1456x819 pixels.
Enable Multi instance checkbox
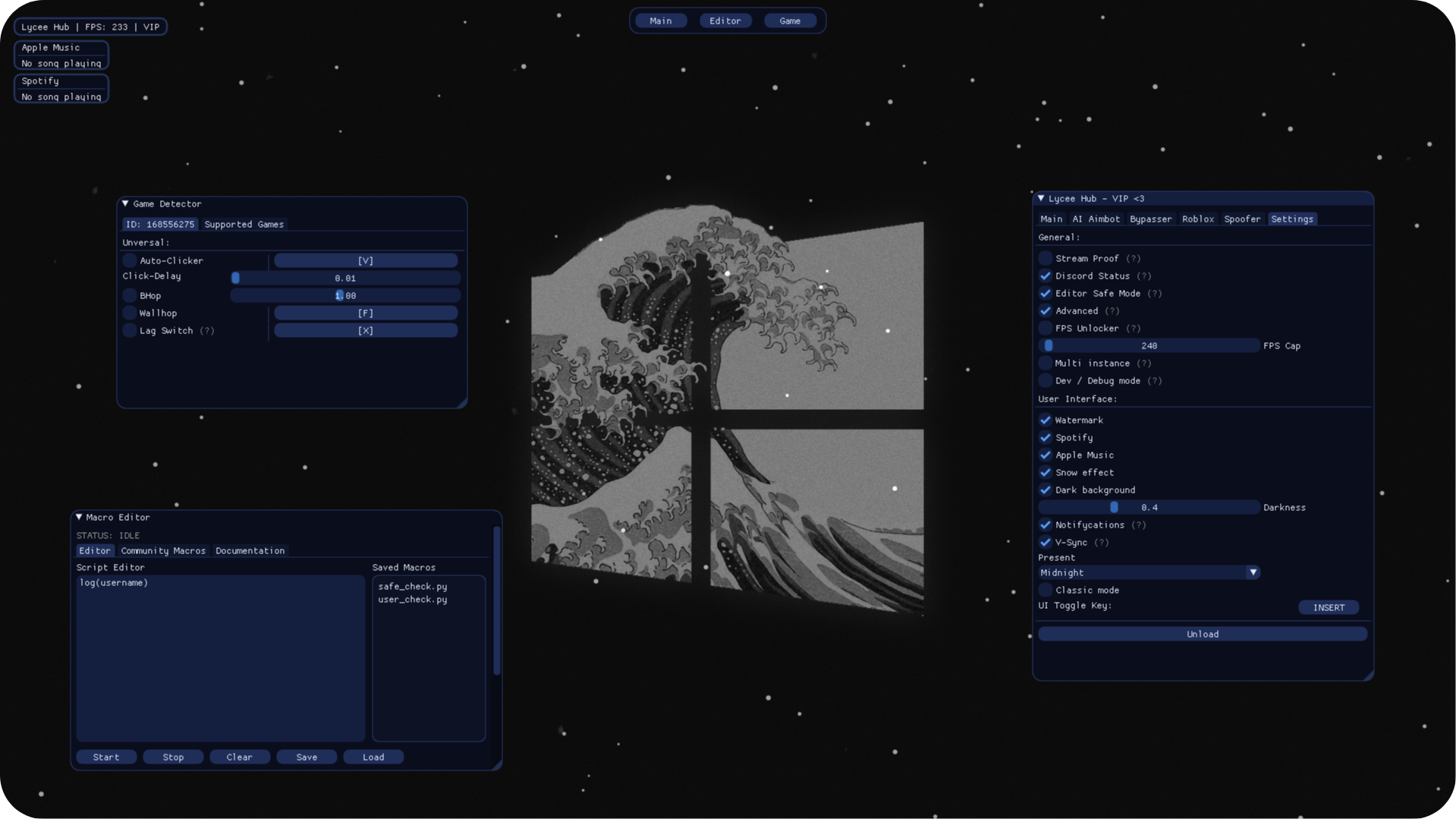click(x=1046, y=363)
